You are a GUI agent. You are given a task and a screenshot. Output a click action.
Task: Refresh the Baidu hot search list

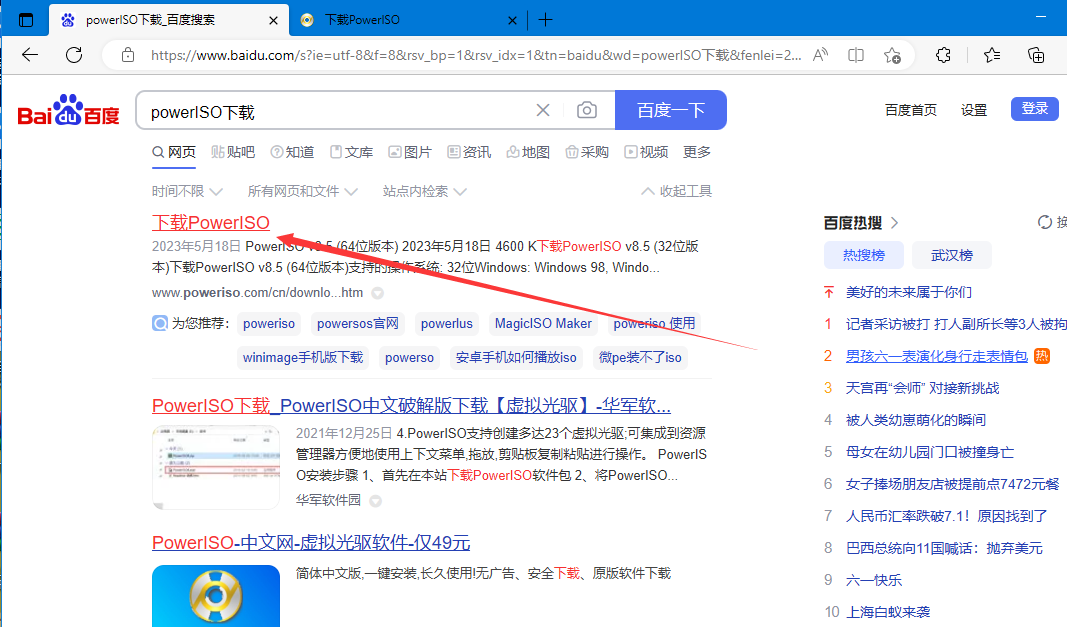pyautogui.click(x=1046, y=222)
